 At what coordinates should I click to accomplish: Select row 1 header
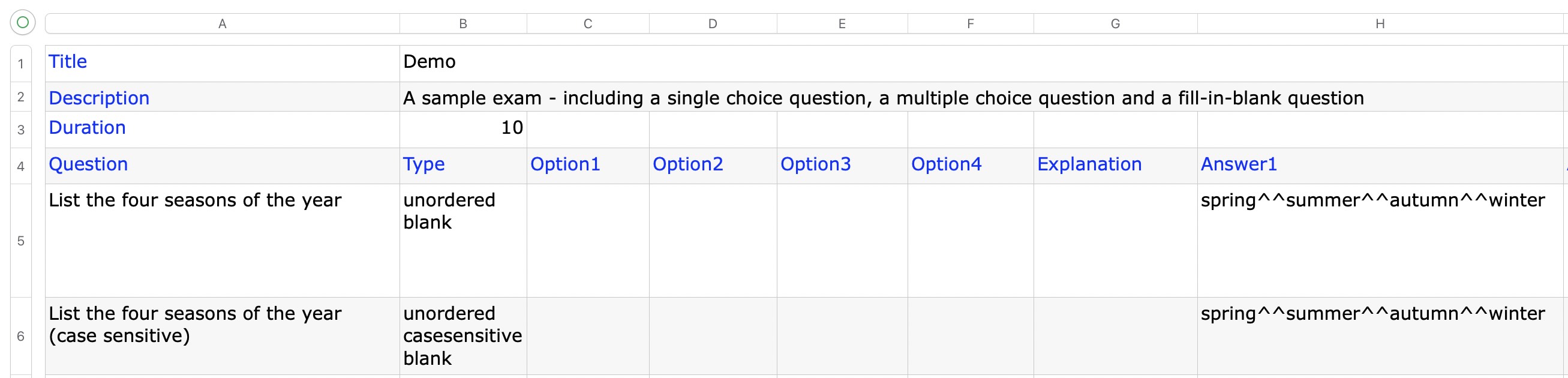click(21, 64)
